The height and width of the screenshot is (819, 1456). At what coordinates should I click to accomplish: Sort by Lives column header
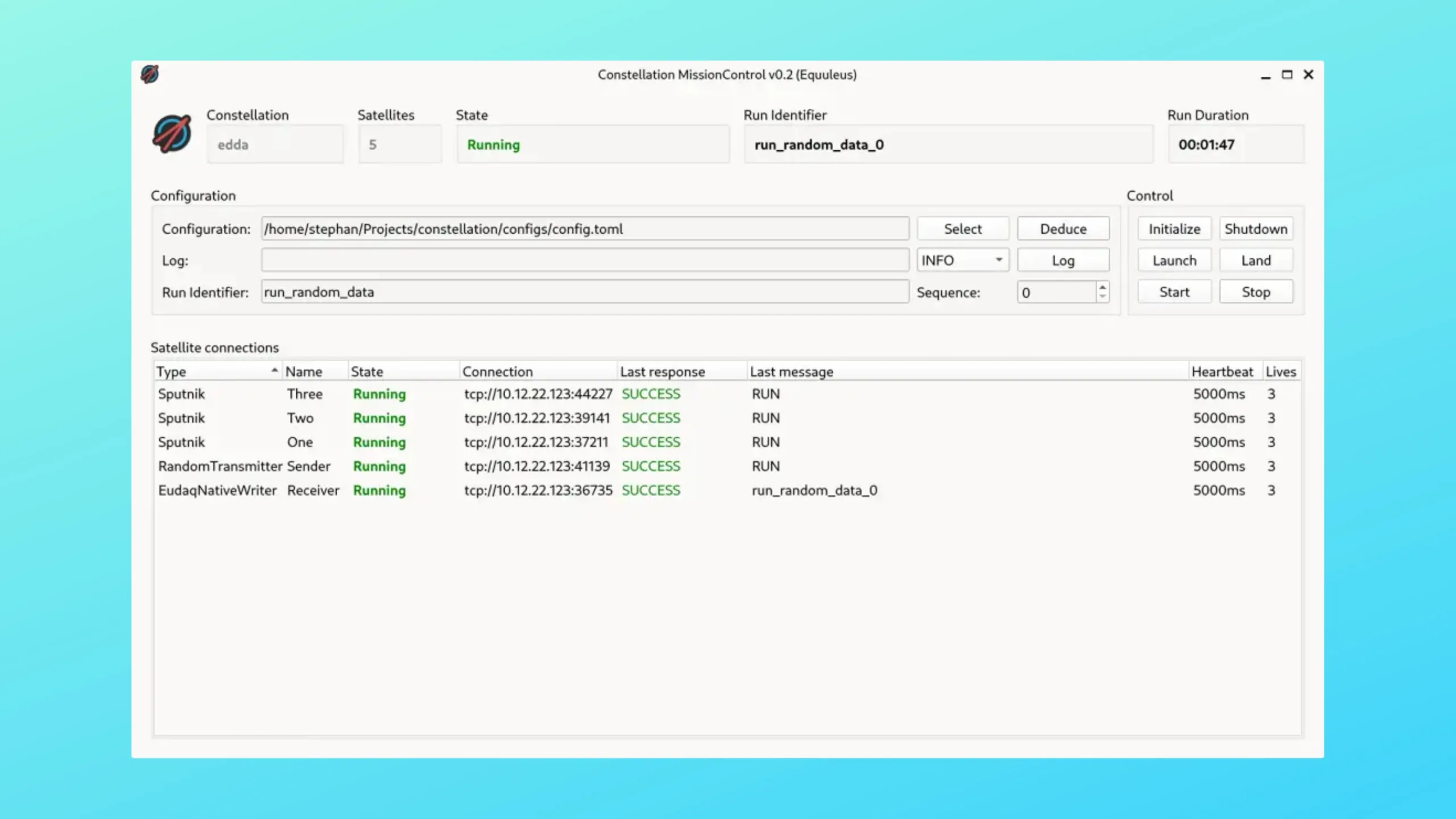1281,371
